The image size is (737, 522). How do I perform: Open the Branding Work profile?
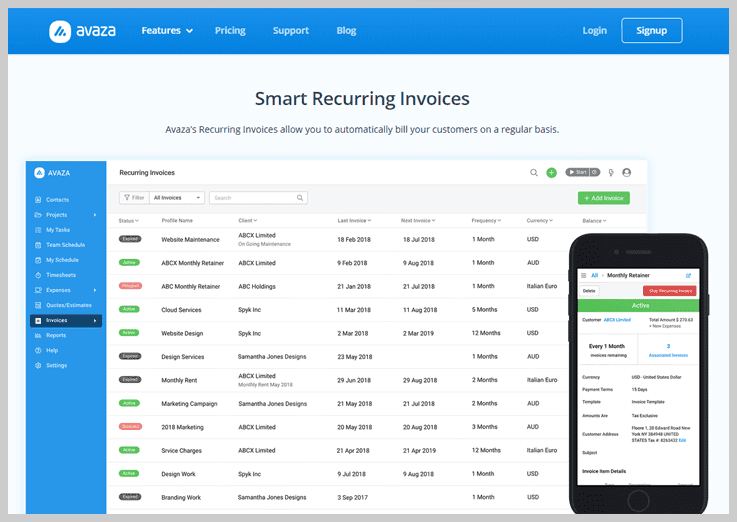[181, 498]
